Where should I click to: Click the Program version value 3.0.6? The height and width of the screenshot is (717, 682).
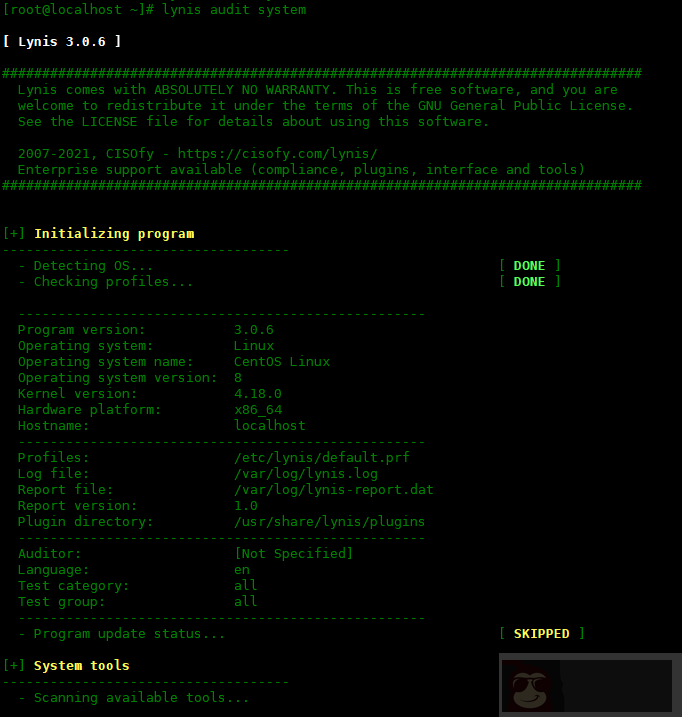click(x=254, y=330)
